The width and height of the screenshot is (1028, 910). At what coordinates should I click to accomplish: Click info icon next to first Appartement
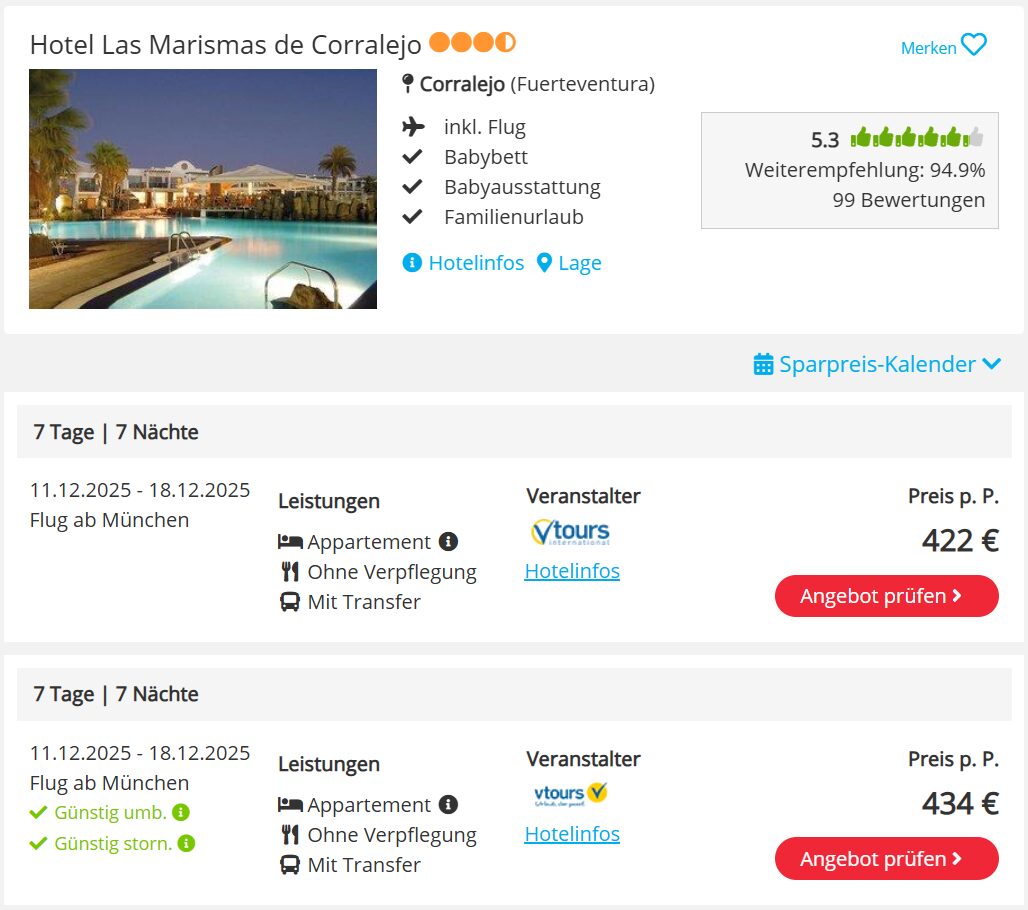448,542
